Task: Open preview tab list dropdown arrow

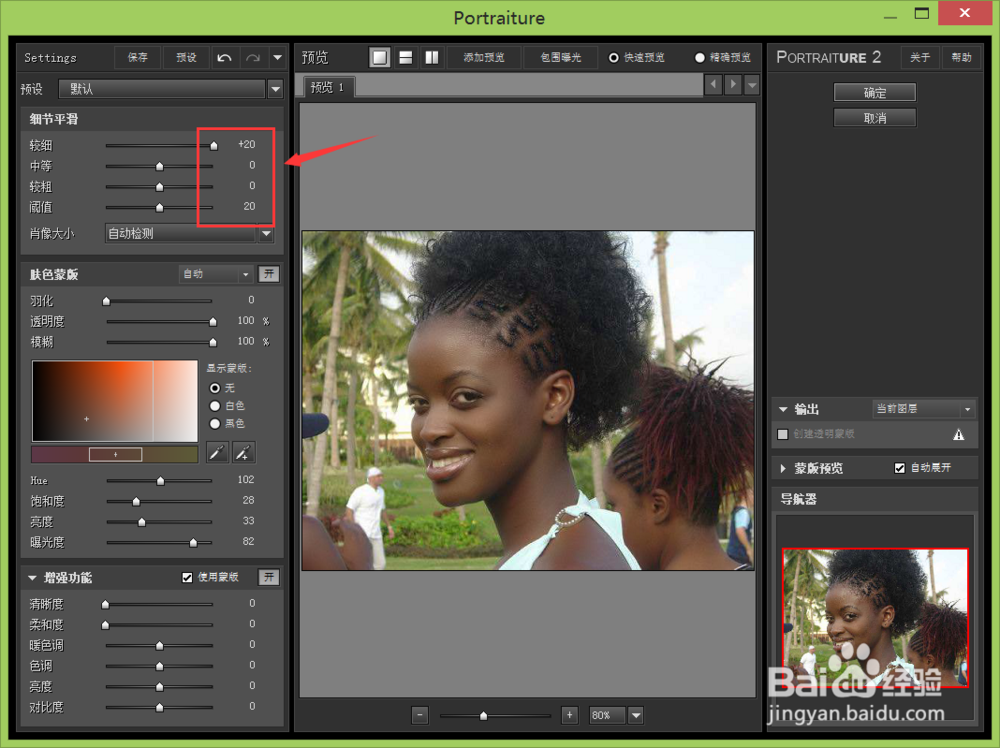Action: coord(752,84)
